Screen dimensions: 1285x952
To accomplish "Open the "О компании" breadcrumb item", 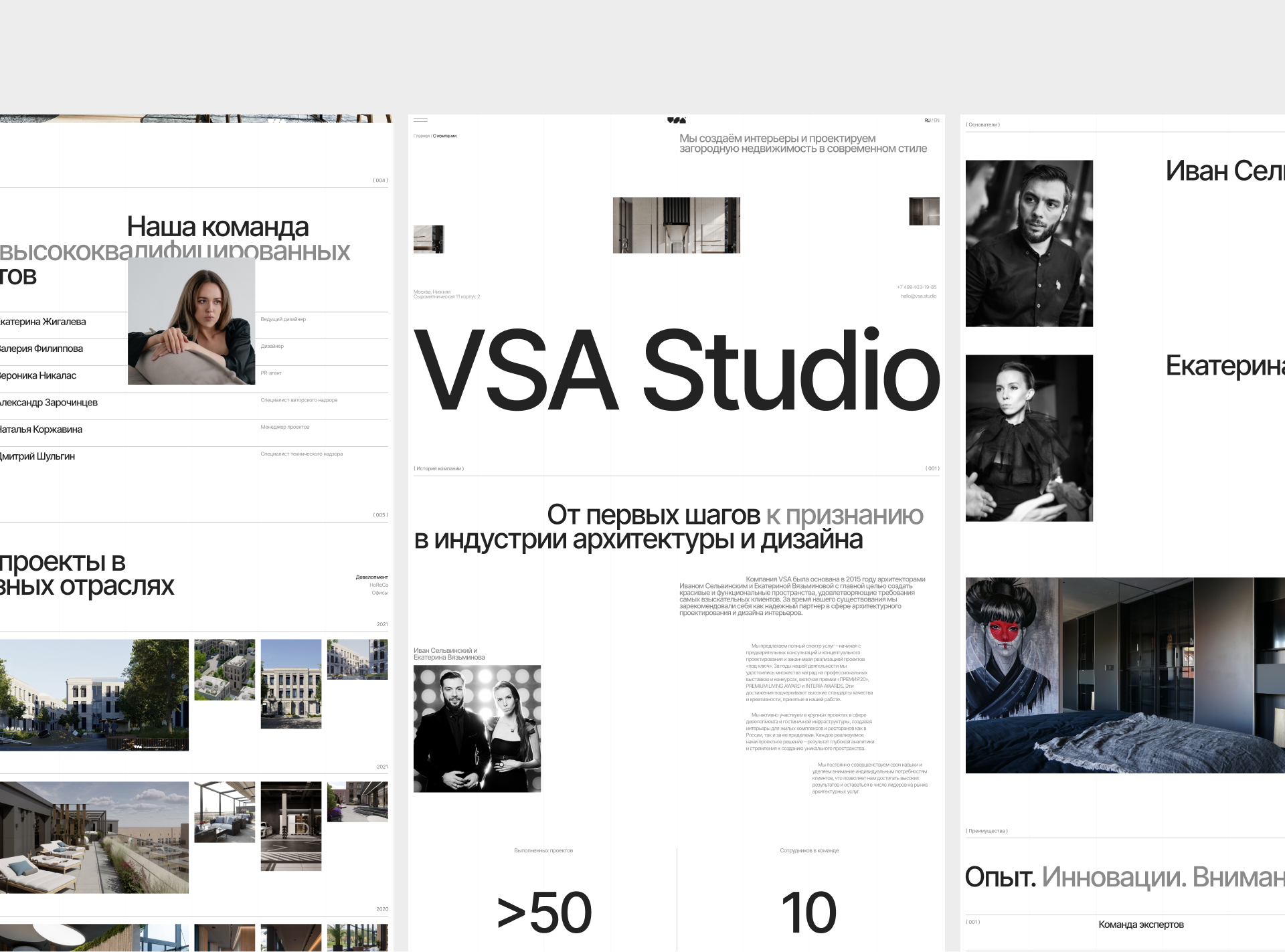I will (446, 135).
